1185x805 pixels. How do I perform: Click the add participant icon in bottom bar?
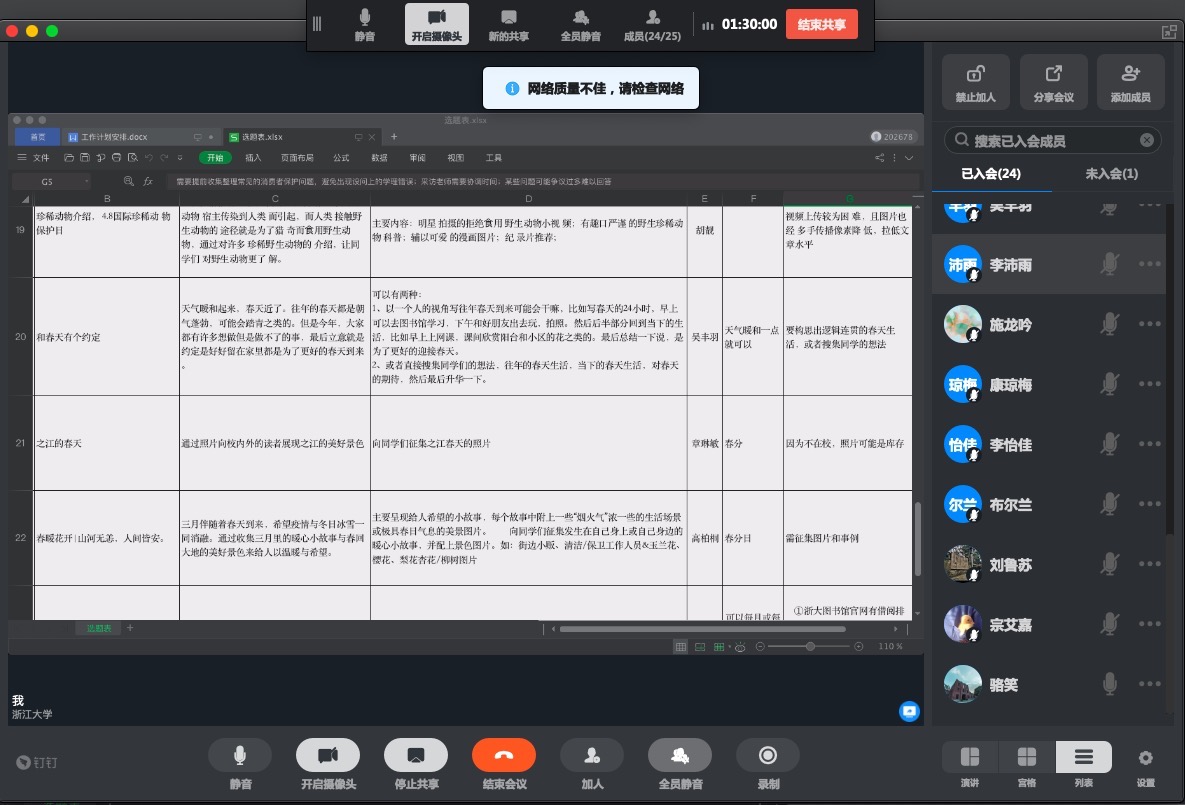[592, 755]
